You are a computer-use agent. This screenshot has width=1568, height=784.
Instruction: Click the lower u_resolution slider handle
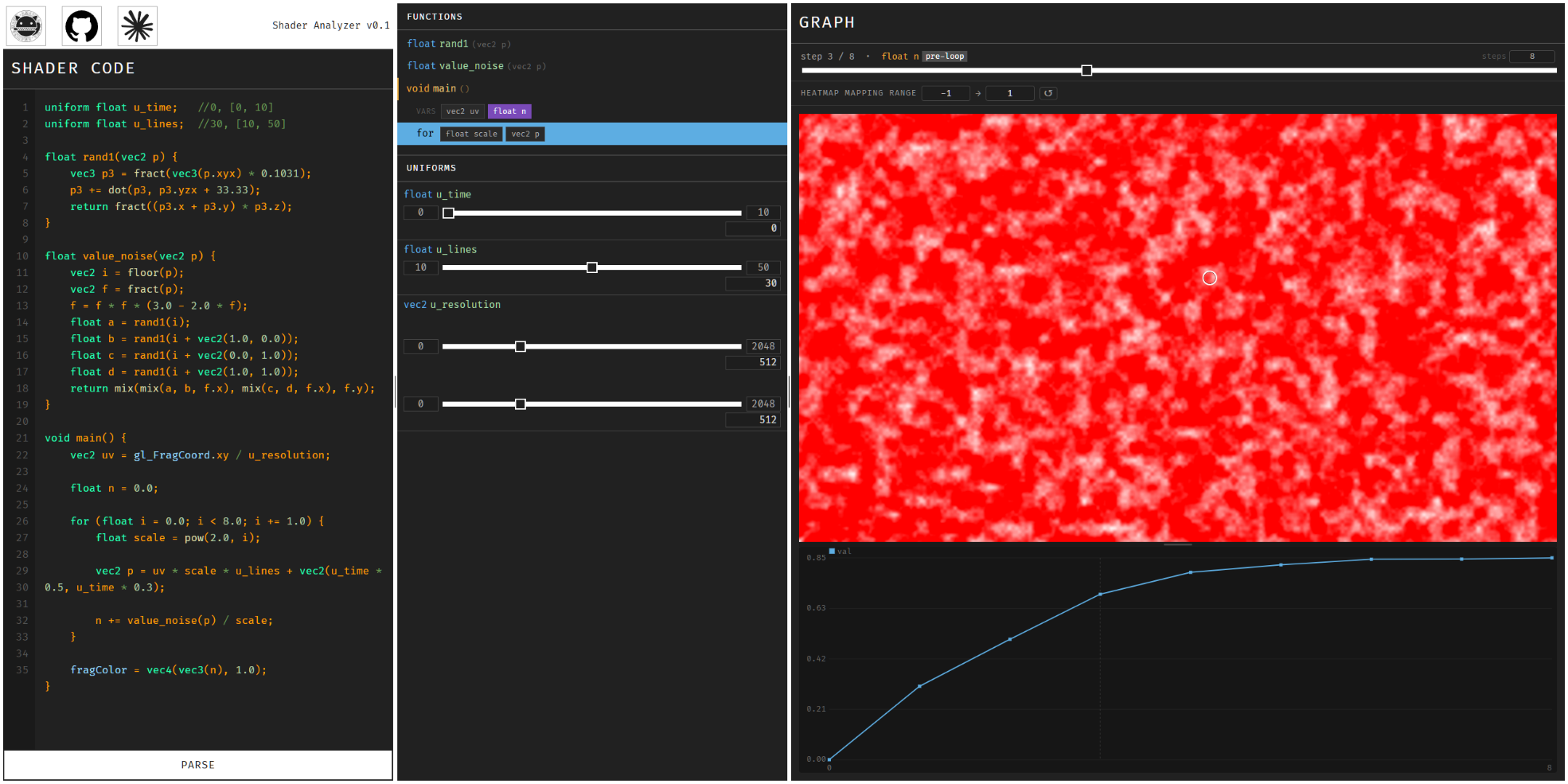tap(521, 404)
